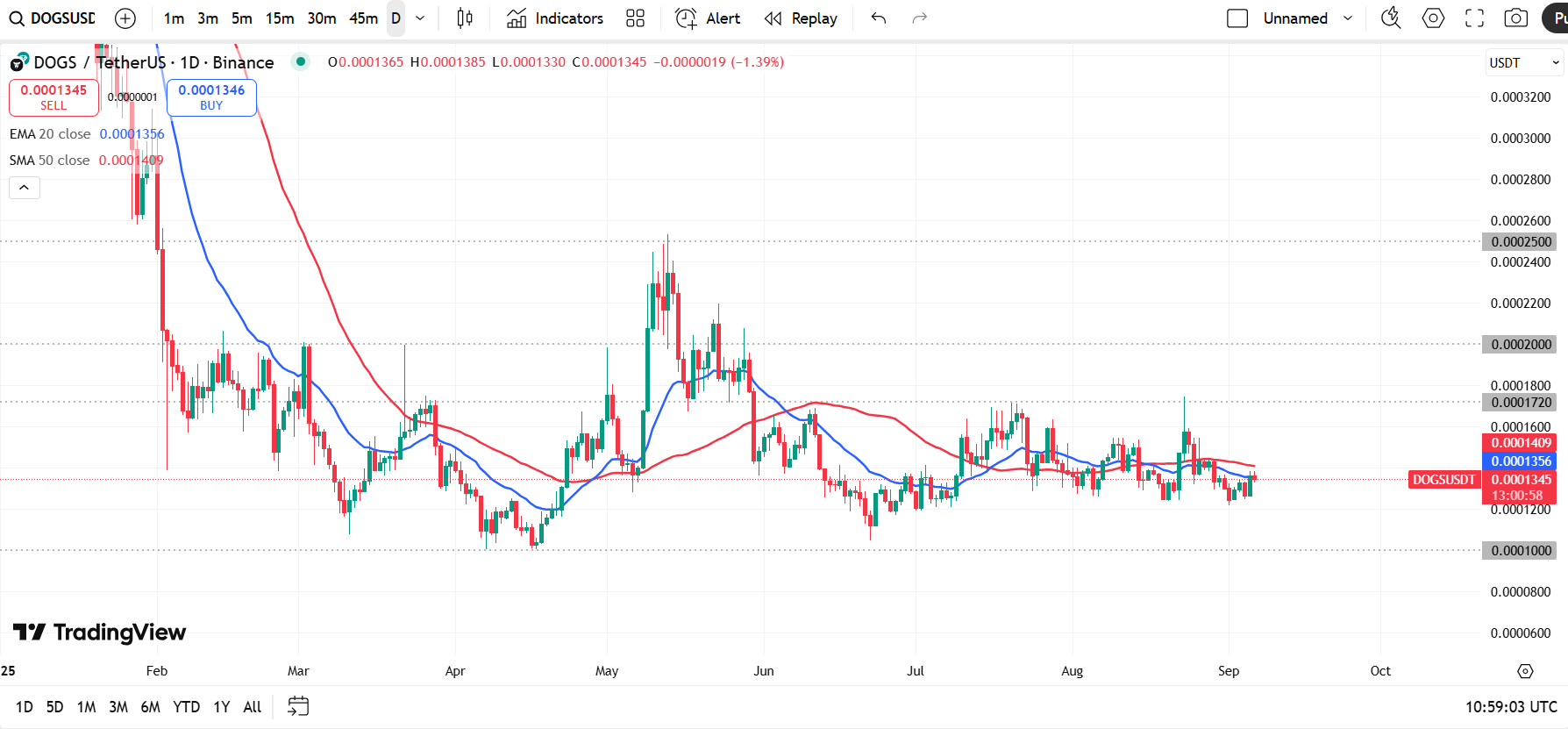Open the indicator templates grid icon

tap(636, 18)
